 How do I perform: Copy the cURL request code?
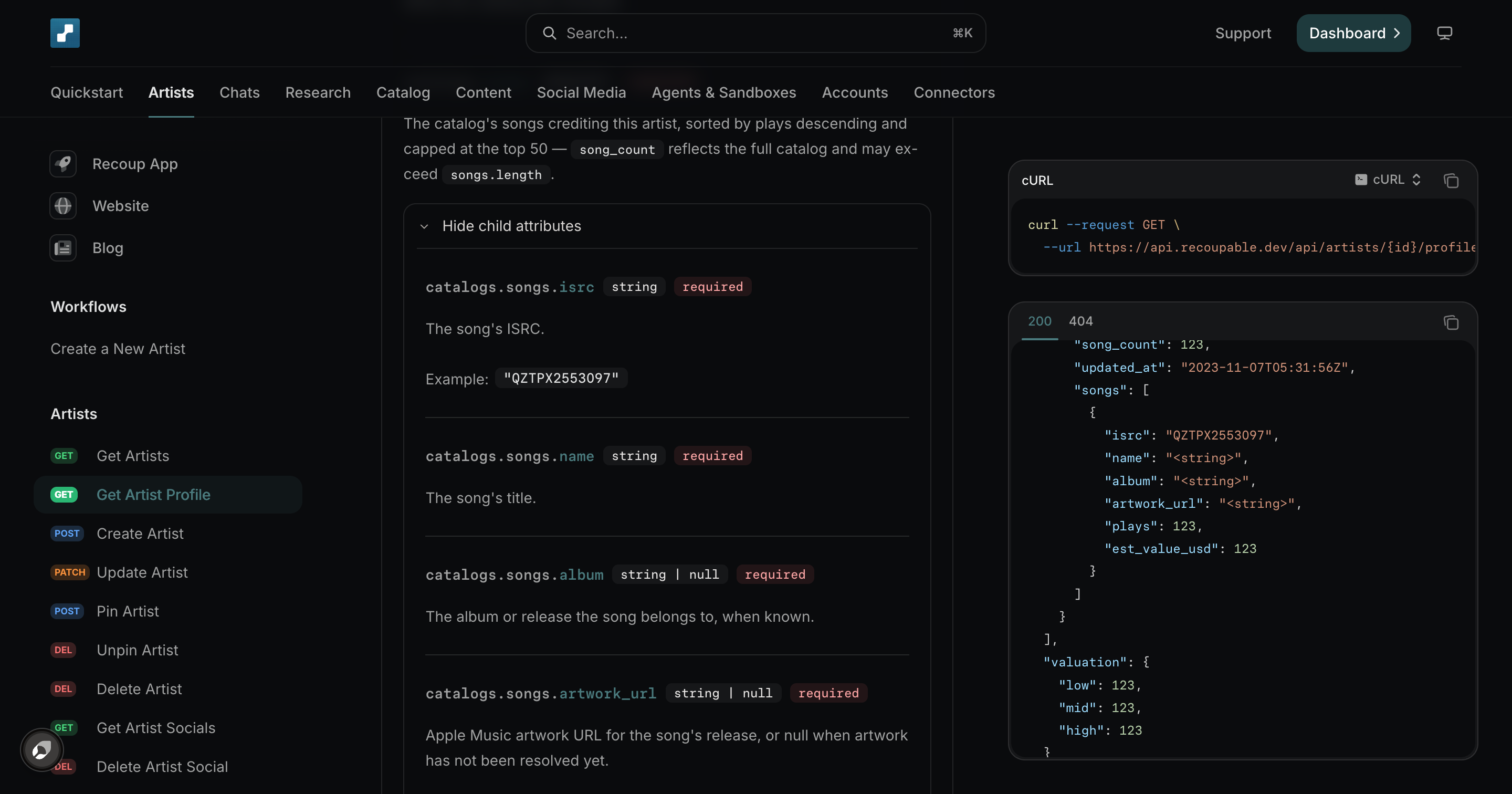(1451, 180)
